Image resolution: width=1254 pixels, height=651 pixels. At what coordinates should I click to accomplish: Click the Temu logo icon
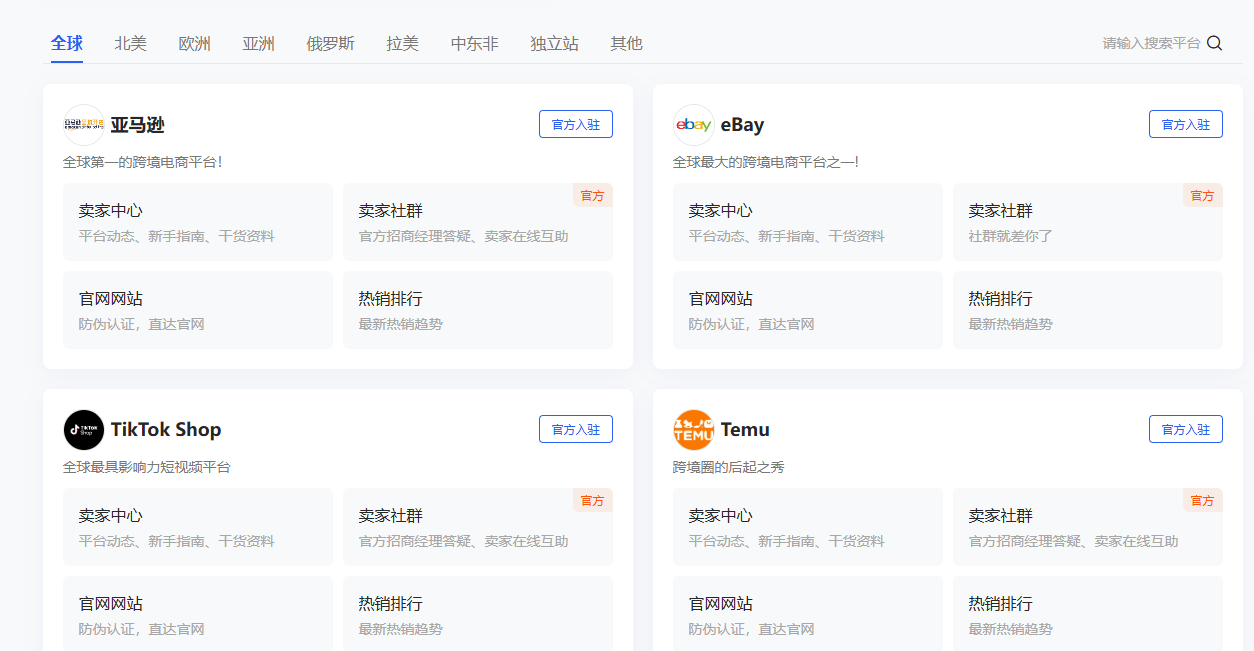tap(694, 430)
